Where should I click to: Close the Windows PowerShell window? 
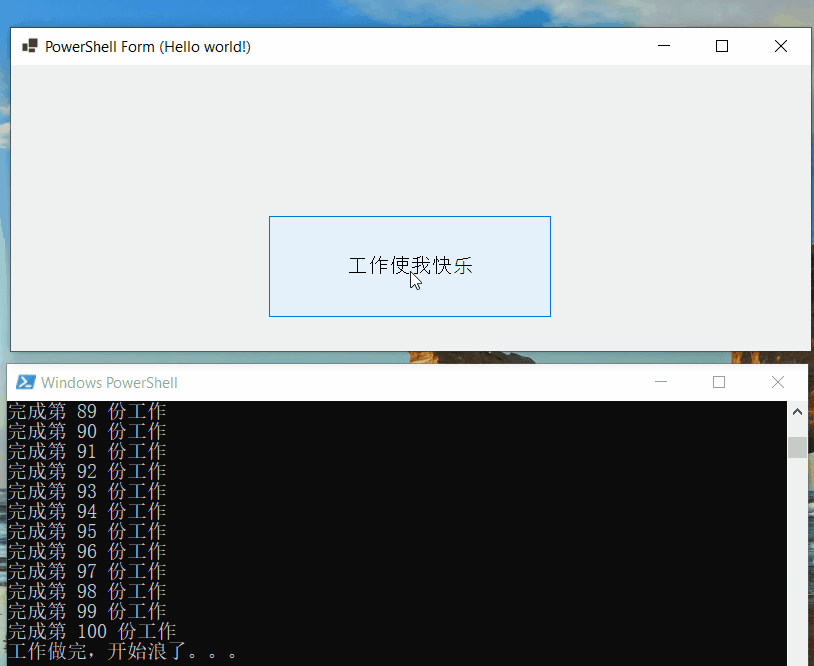click(x=778, y=382)
